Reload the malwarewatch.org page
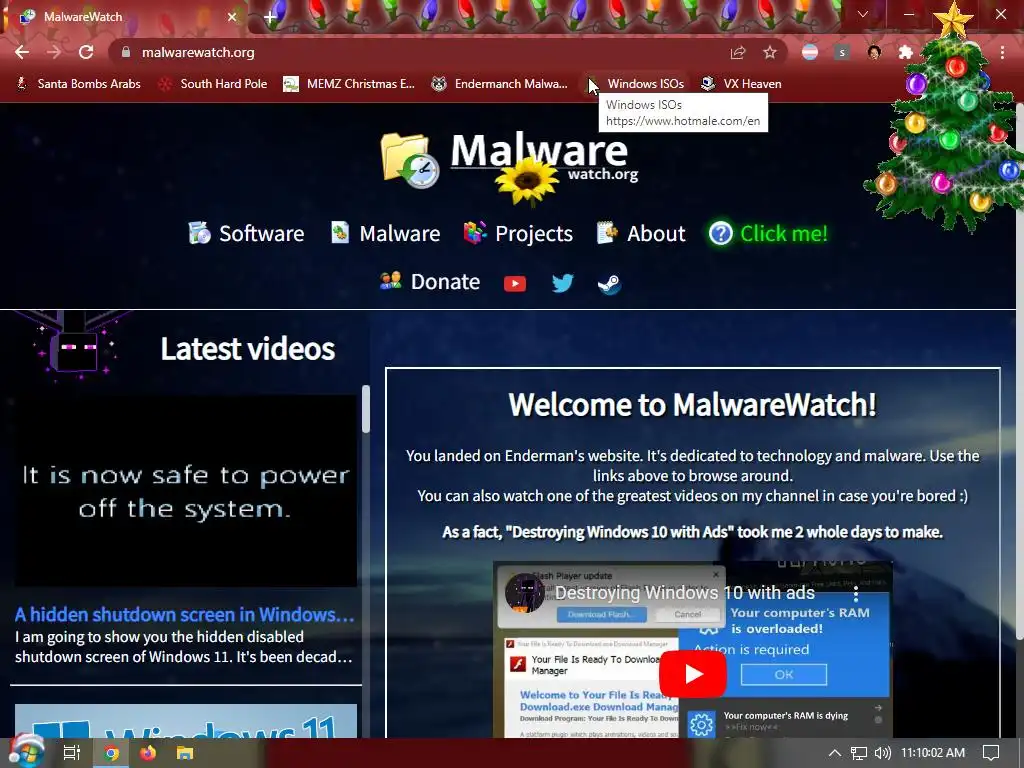 point(86,52)
